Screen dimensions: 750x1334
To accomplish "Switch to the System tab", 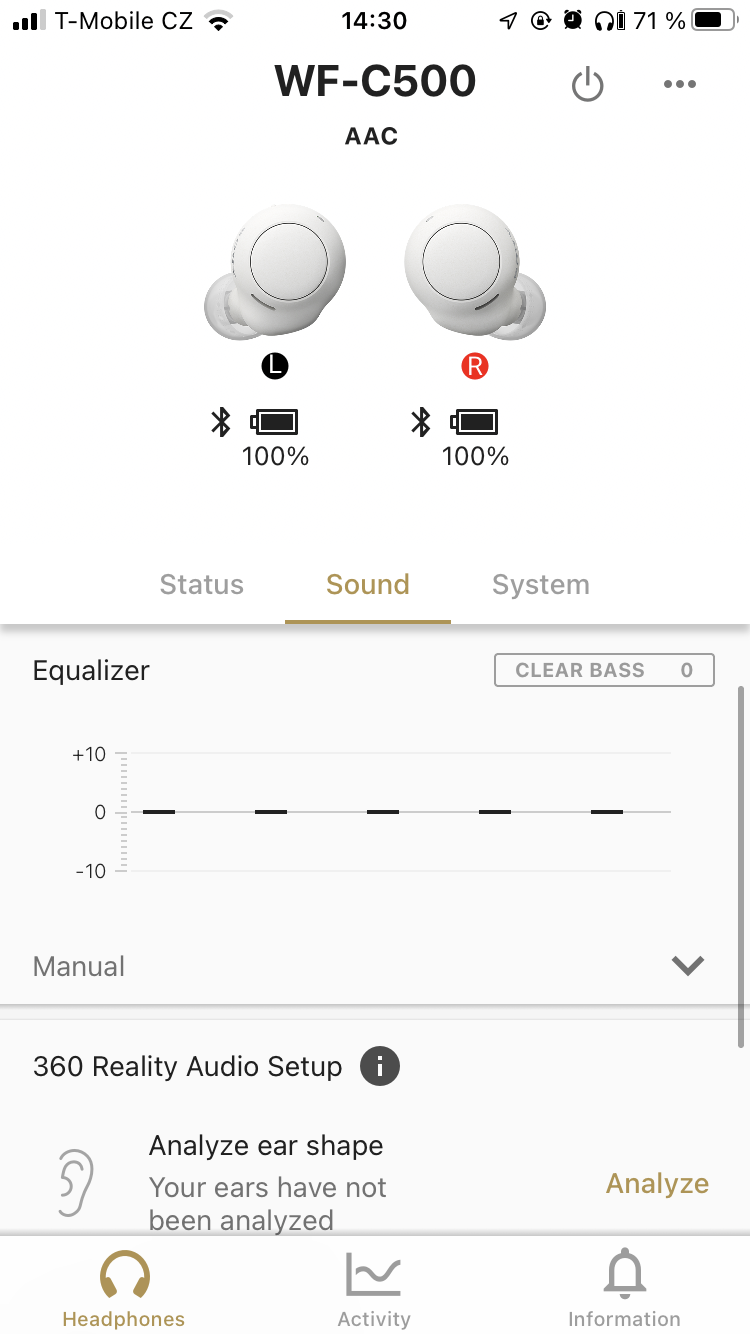I will point(541,585).
